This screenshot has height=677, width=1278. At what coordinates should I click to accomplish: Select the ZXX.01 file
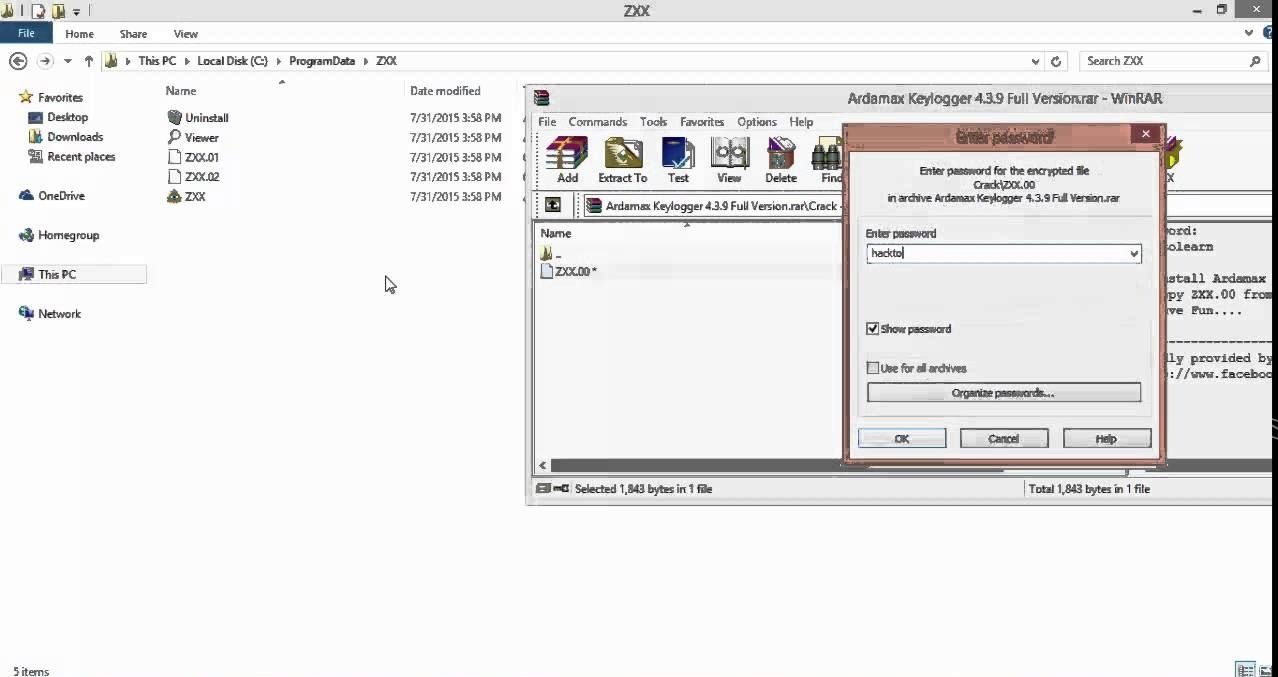pos(194,157)
